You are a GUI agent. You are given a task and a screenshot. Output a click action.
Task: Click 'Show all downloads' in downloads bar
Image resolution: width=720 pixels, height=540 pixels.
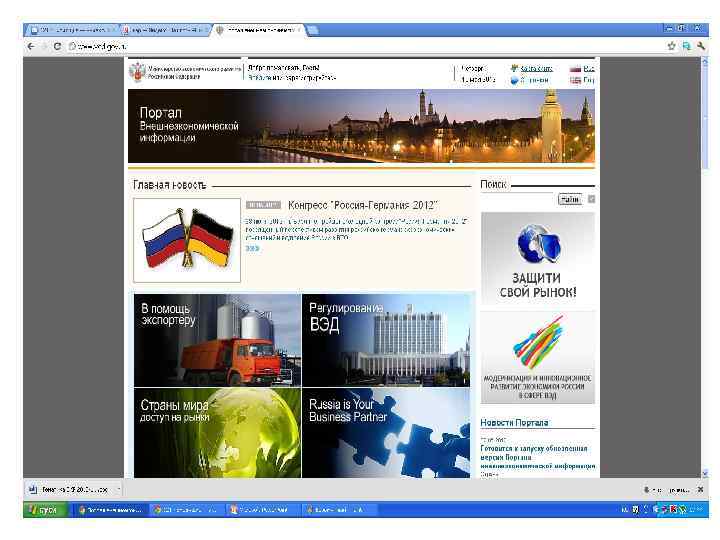click(666, 490)
